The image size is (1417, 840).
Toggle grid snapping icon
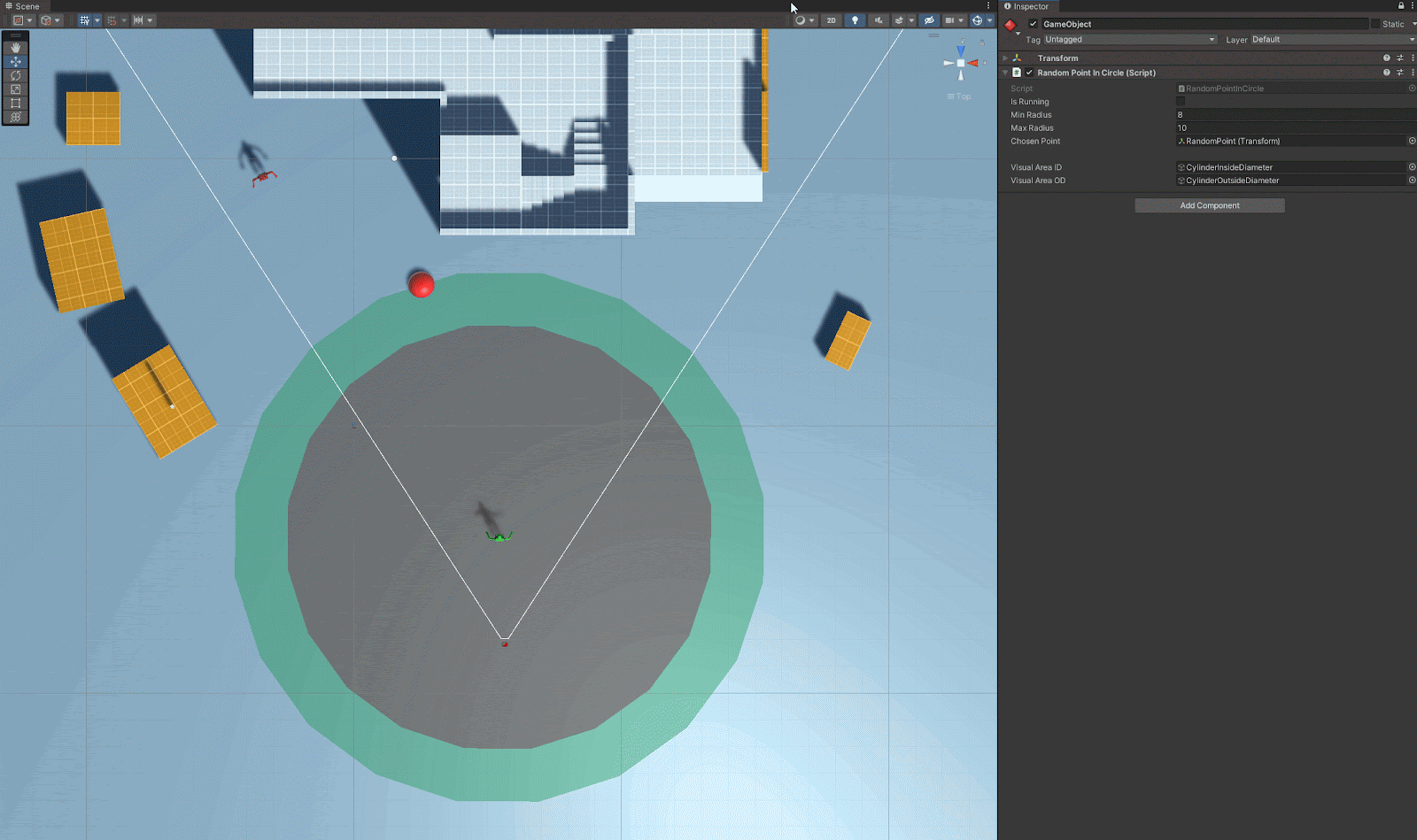[112, 20]
